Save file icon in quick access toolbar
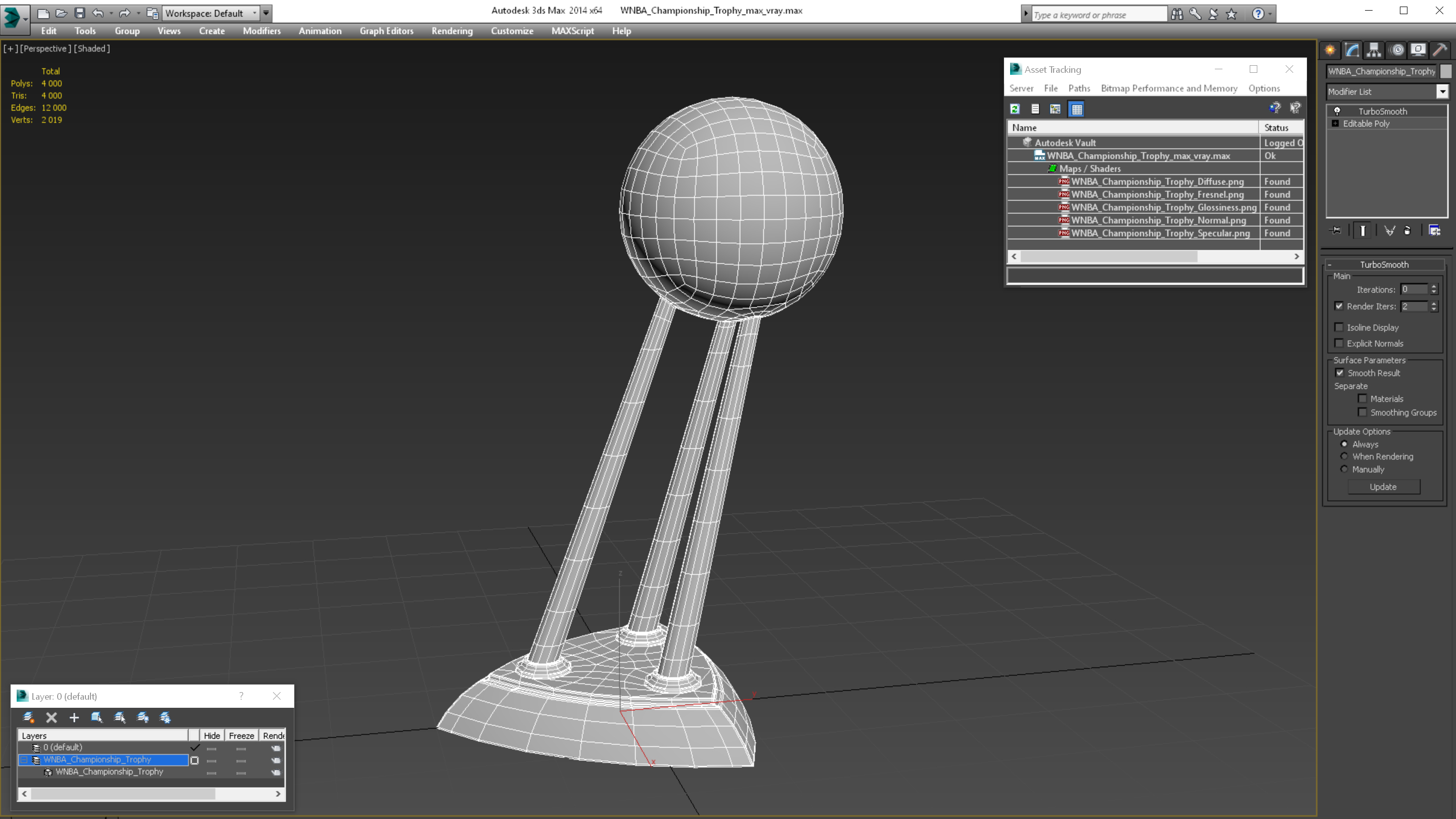Viewport: 1456px width, 819px height. coord(80,13)
